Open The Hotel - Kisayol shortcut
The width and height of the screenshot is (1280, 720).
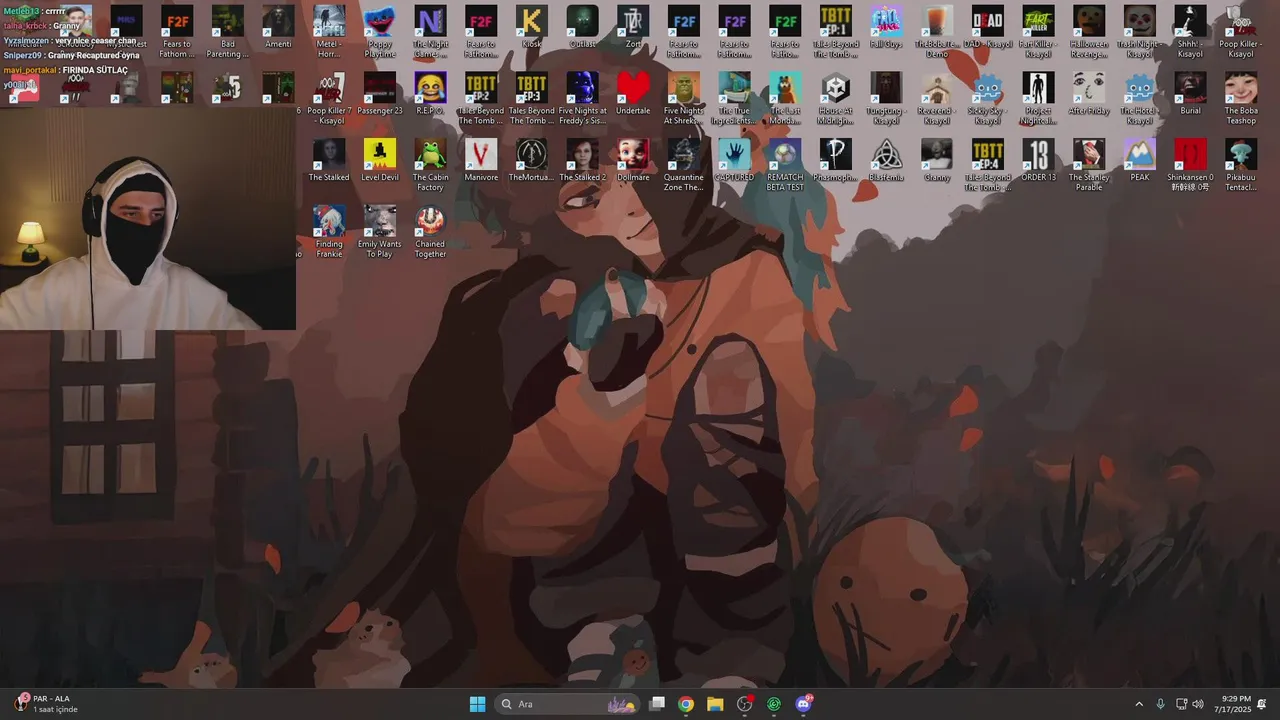click(1140, 99)
